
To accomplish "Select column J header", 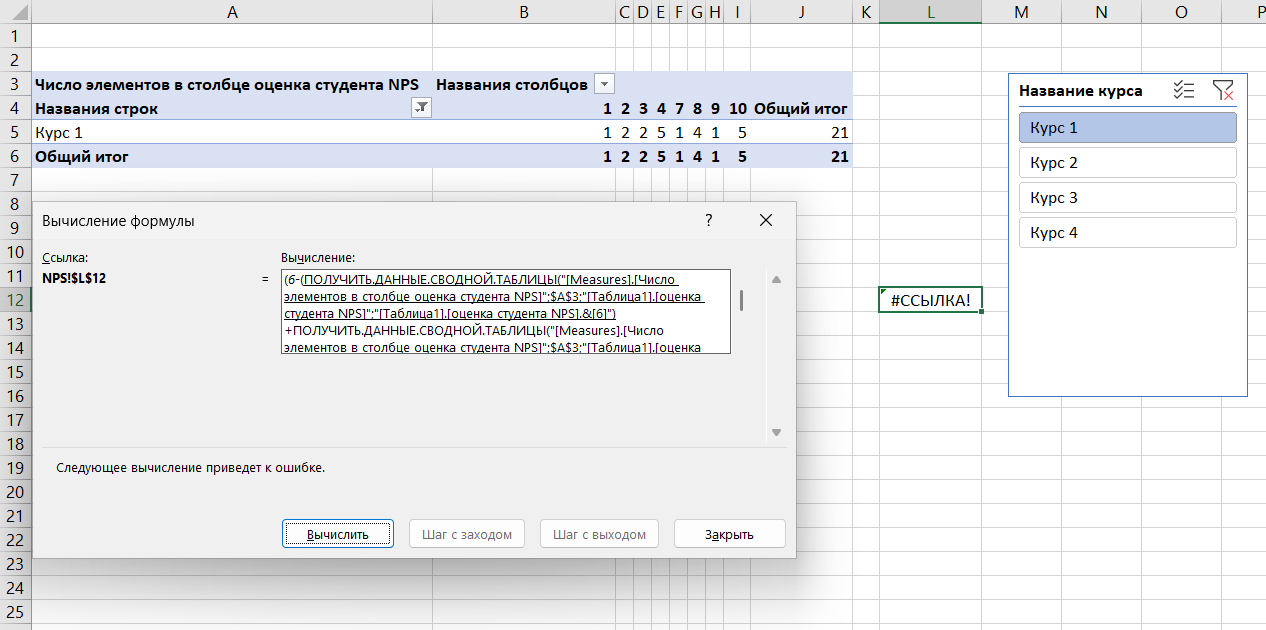I will (x=801, y=12).
